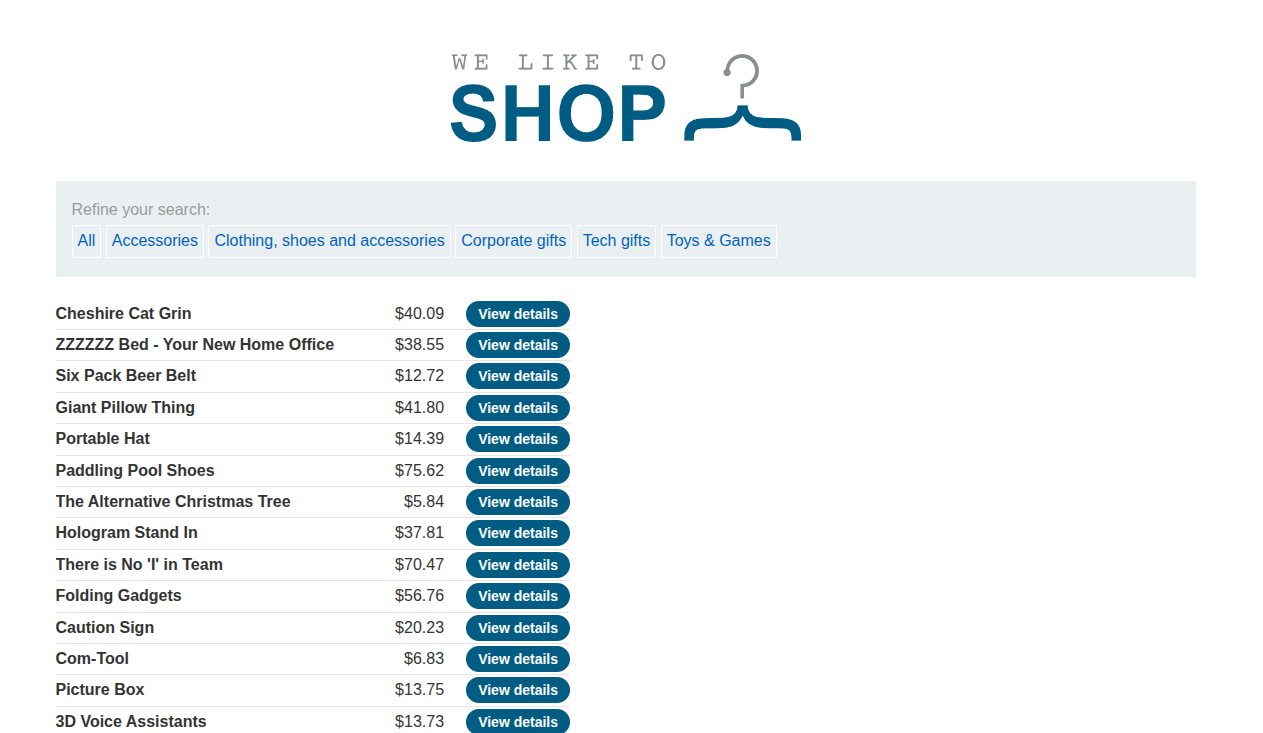Click the Hologram Stand In name
The width and height of the screenshot is (1263, 733).
coord(127,533)
